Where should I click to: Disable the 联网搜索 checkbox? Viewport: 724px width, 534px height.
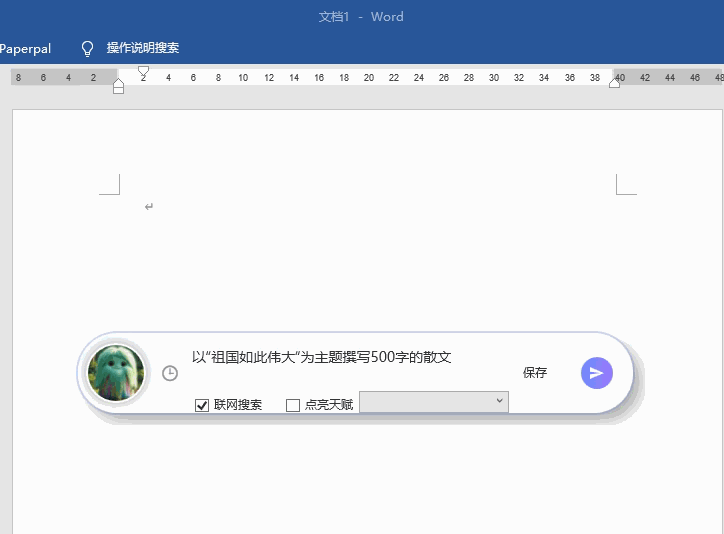[202, 405]
